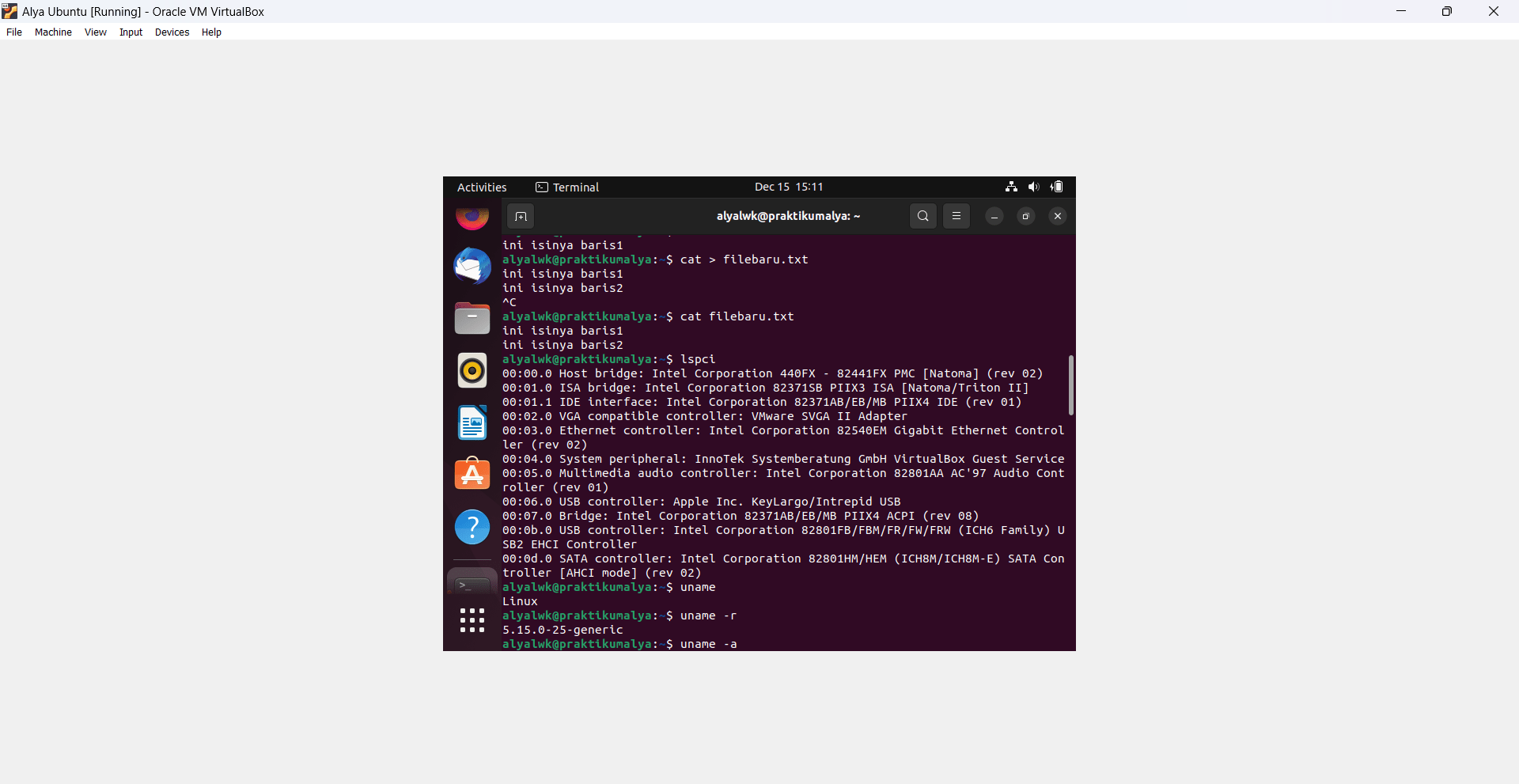Open the terminal hamburger menu

tap(956, 216)
